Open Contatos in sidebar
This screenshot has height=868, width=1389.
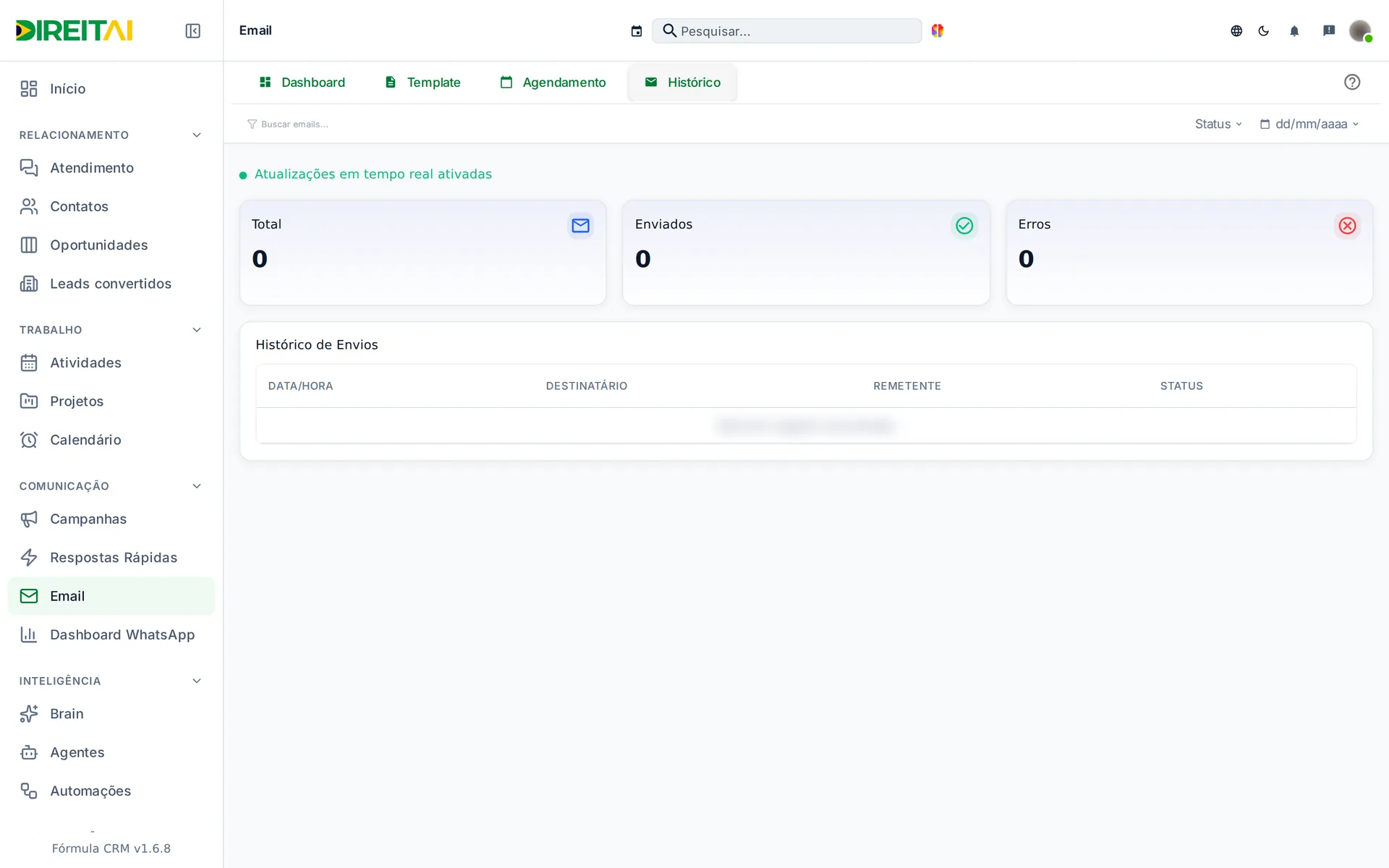pos(111,206)
